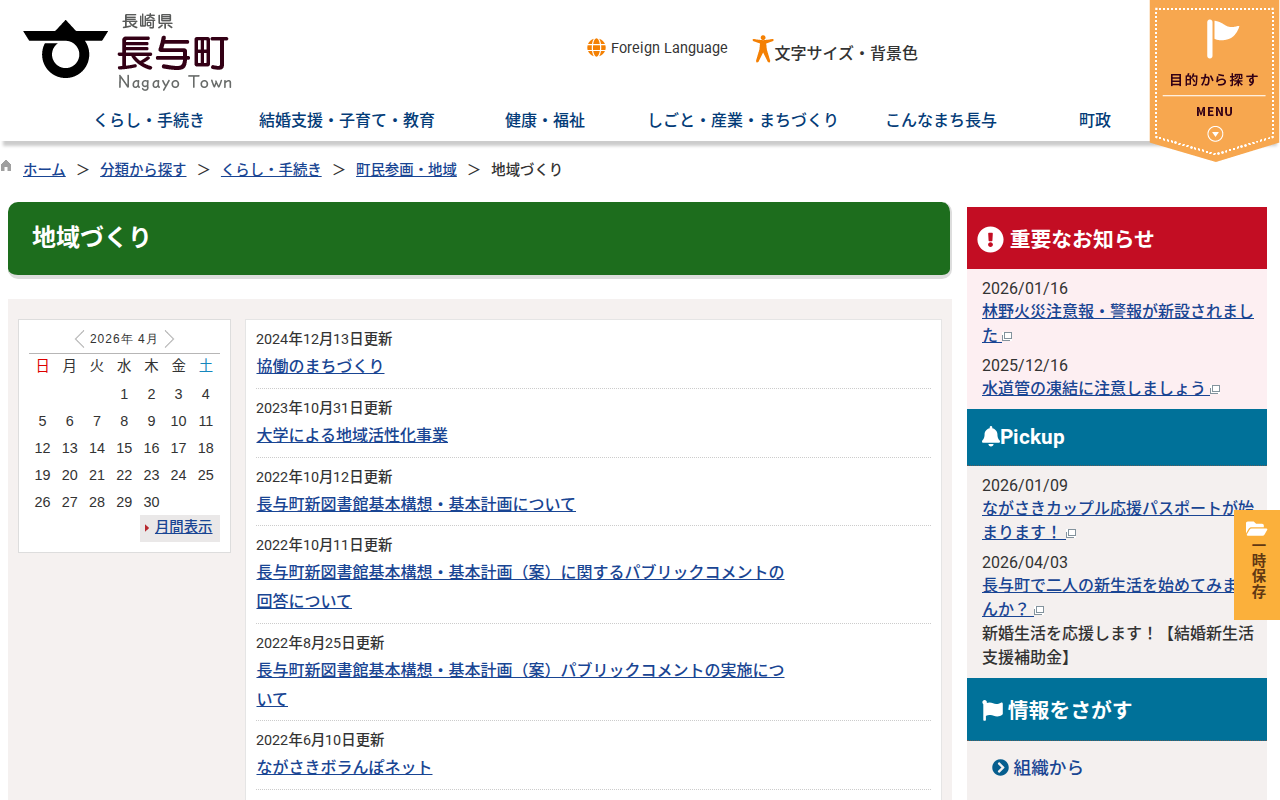
Task: Open 水道管の凍結に注意しましょう notice
Action: (x=1094, y=388)
